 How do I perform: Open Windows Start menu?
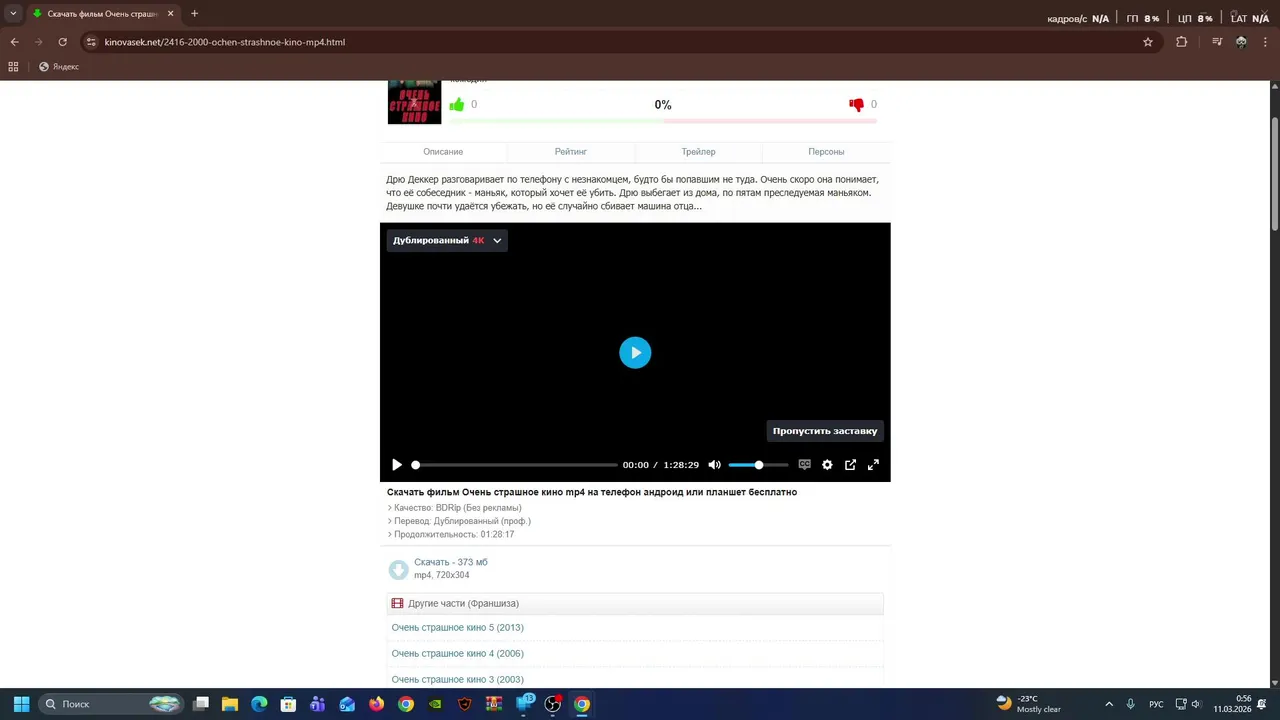coord(21,704)
